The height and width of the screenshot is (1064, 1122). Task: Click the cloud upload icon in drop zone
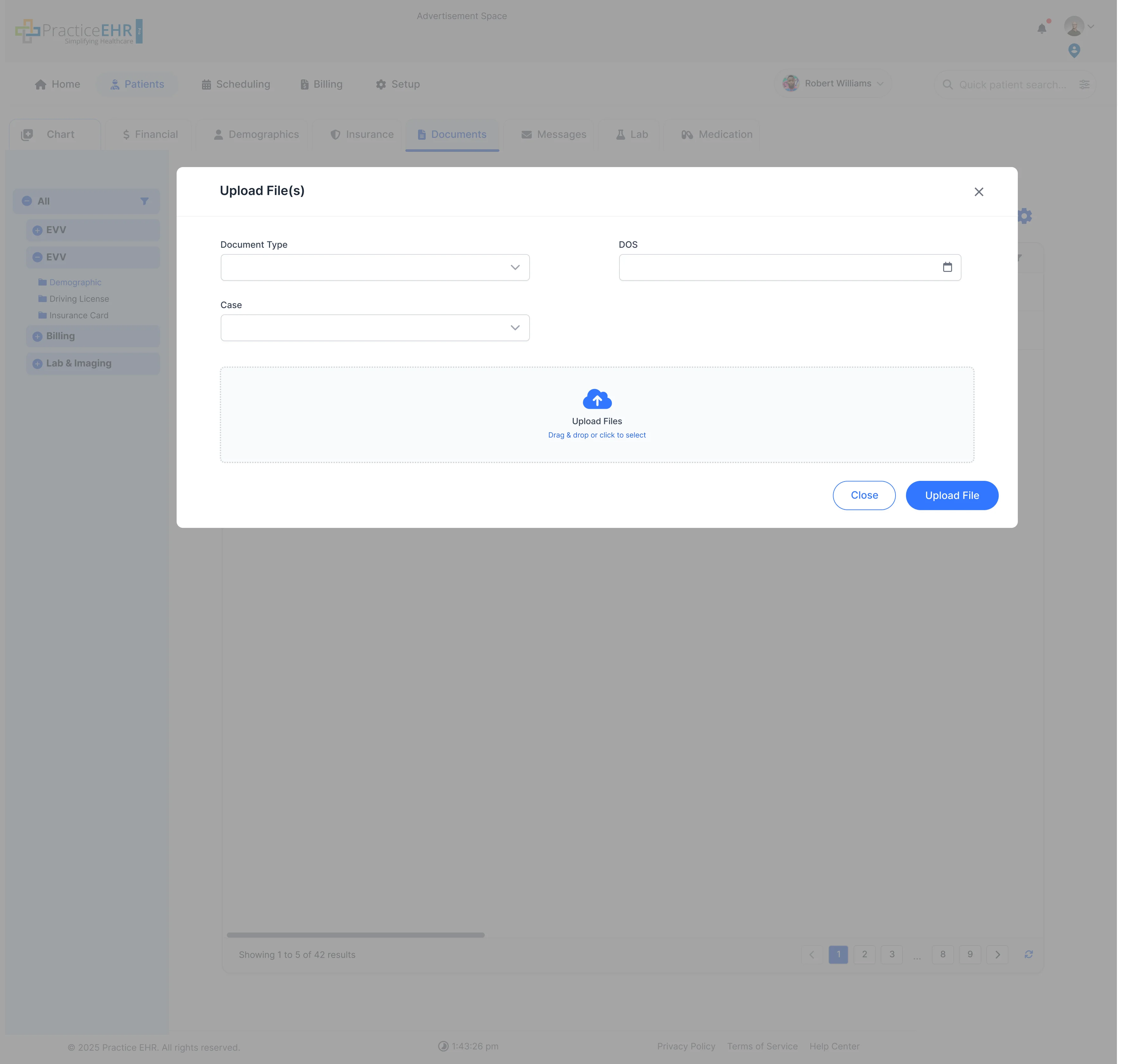click(597, 399)
